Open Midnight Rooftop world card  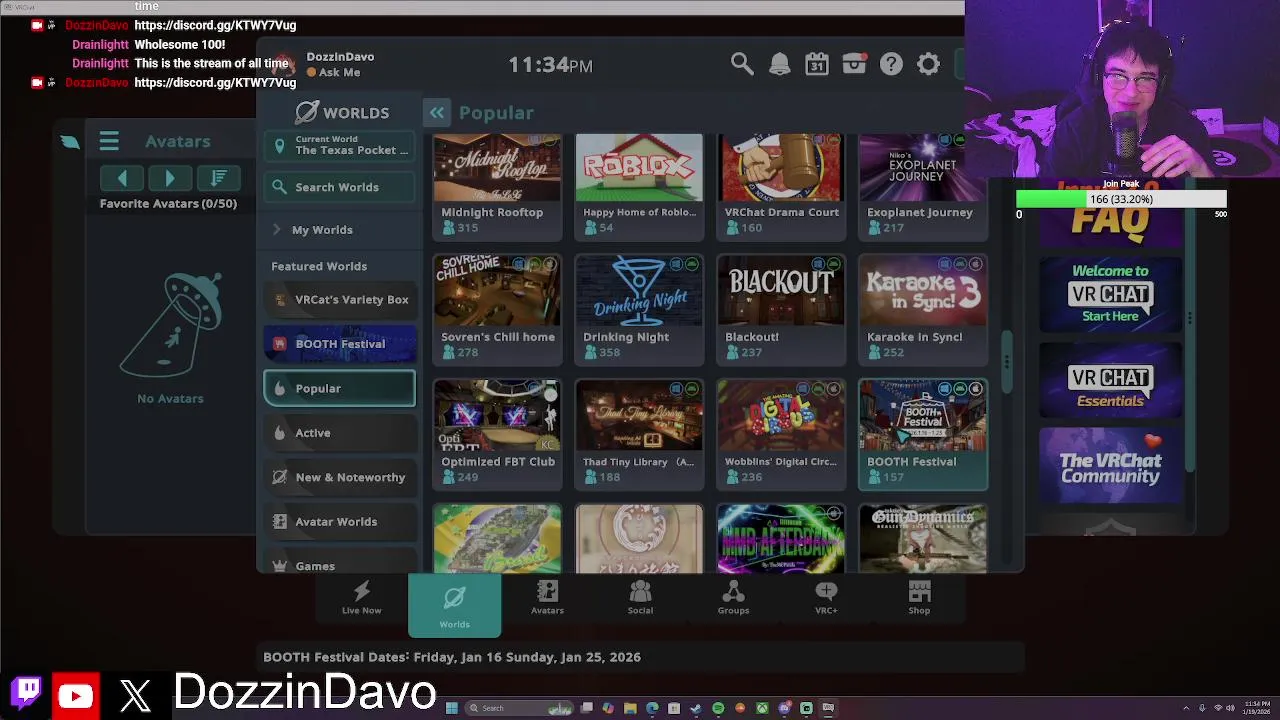click(497, 186)
